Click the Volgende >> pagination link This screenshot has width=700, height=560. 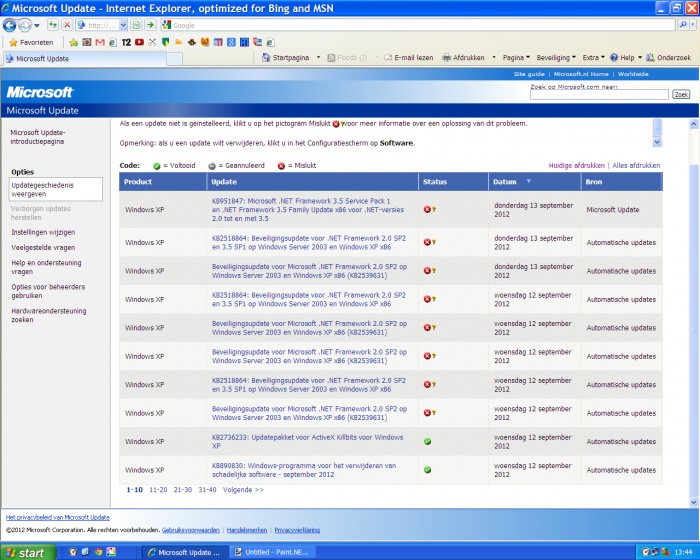pyautogui.click(x=243, y=490)
